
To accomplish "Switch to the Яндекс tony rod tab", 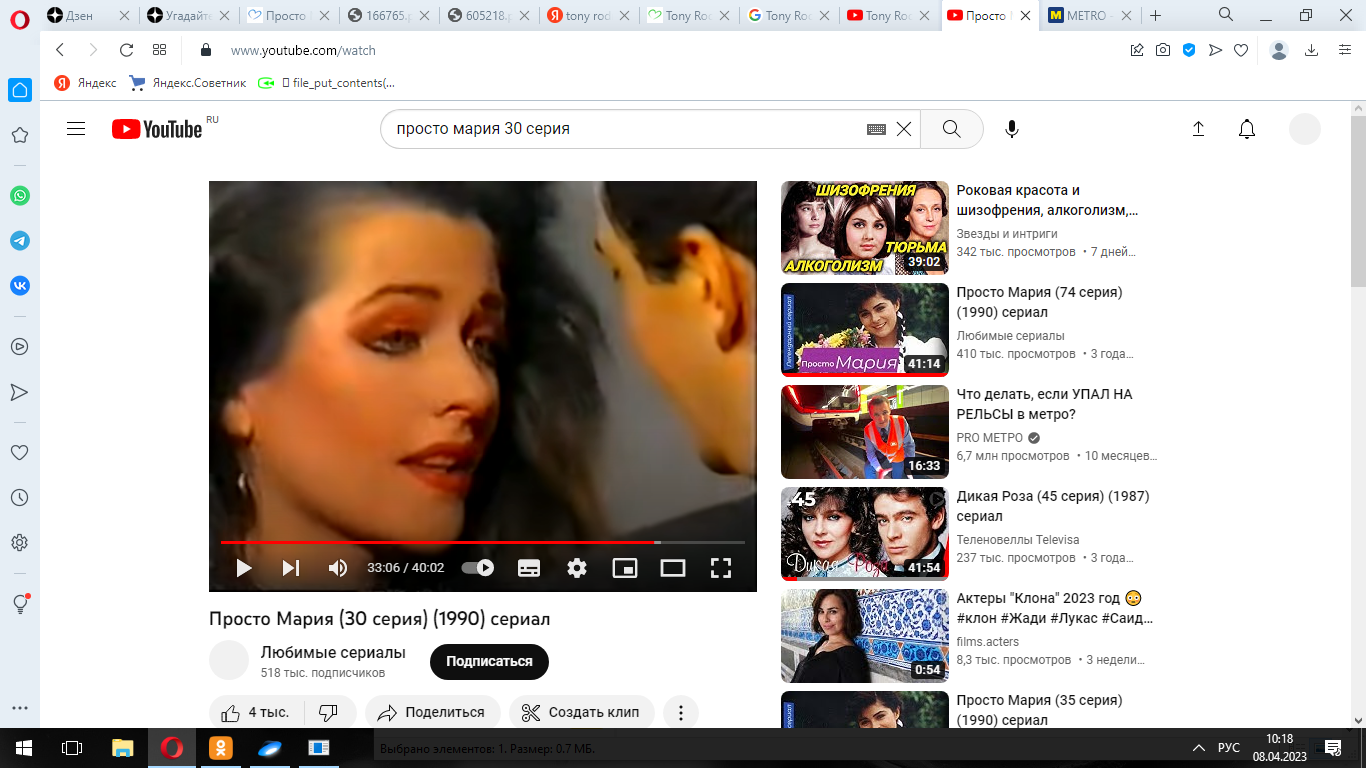I will 588,16.
